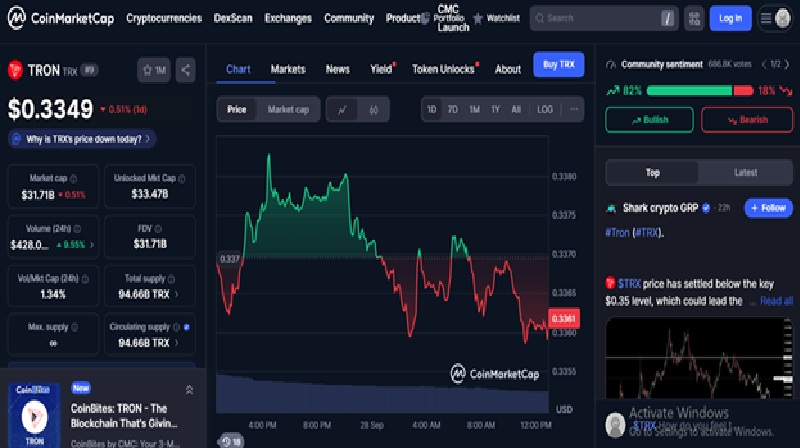
Task: Click the info icon beside Market cap
Action: tap(73, 177)
